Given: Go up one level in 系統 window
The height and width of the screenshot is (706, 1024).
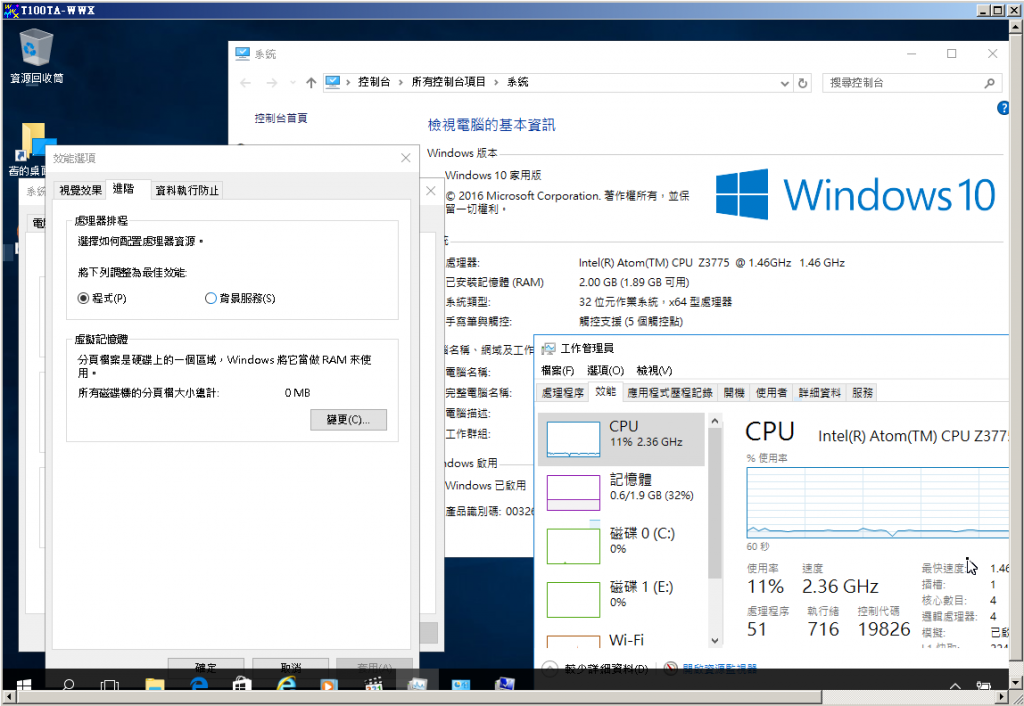Looking at the screenshot, I should (311, 83).
